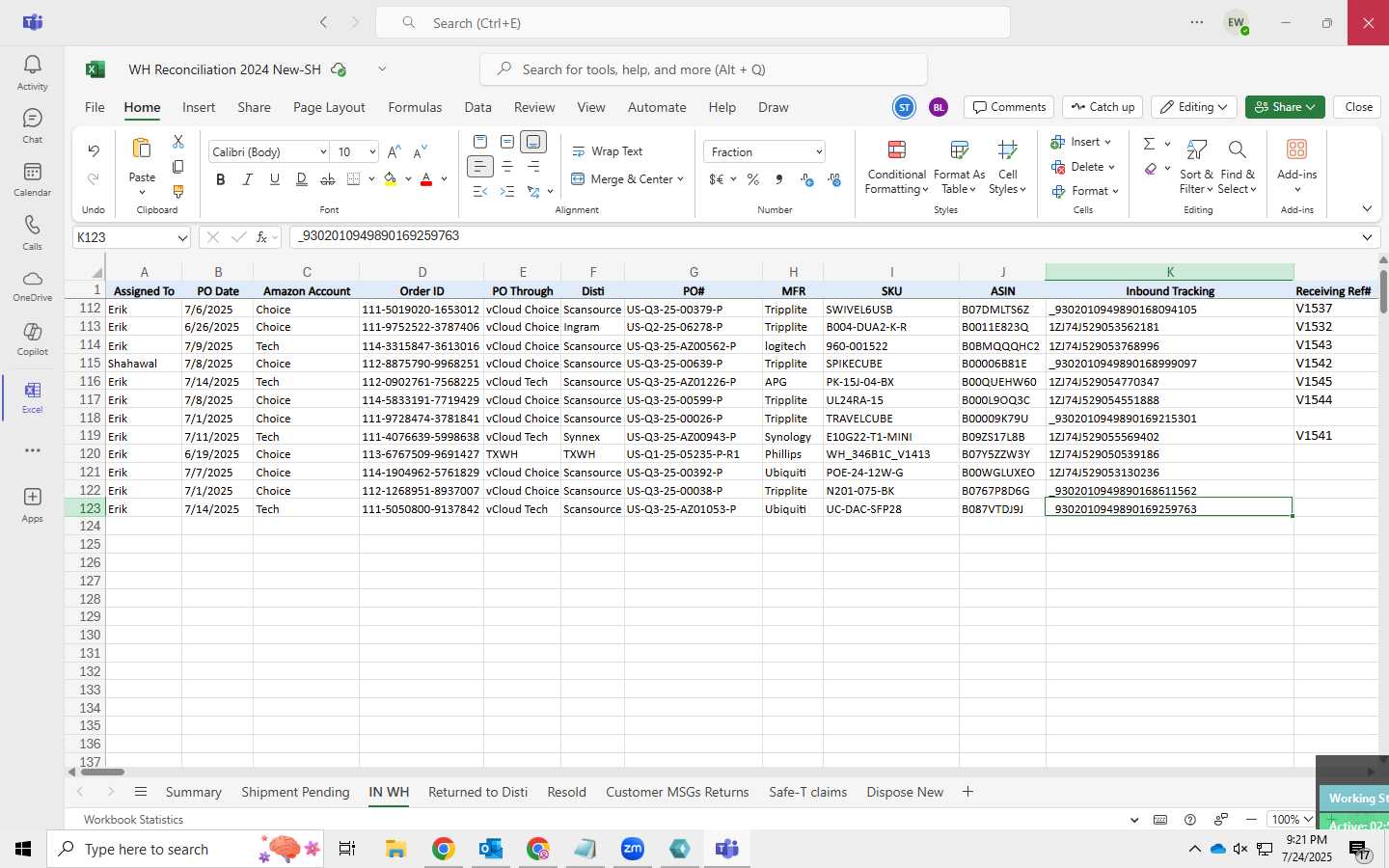
Task: Click the Decrease Indent icon
Action: pyautogui.click(x=480, y=192)
